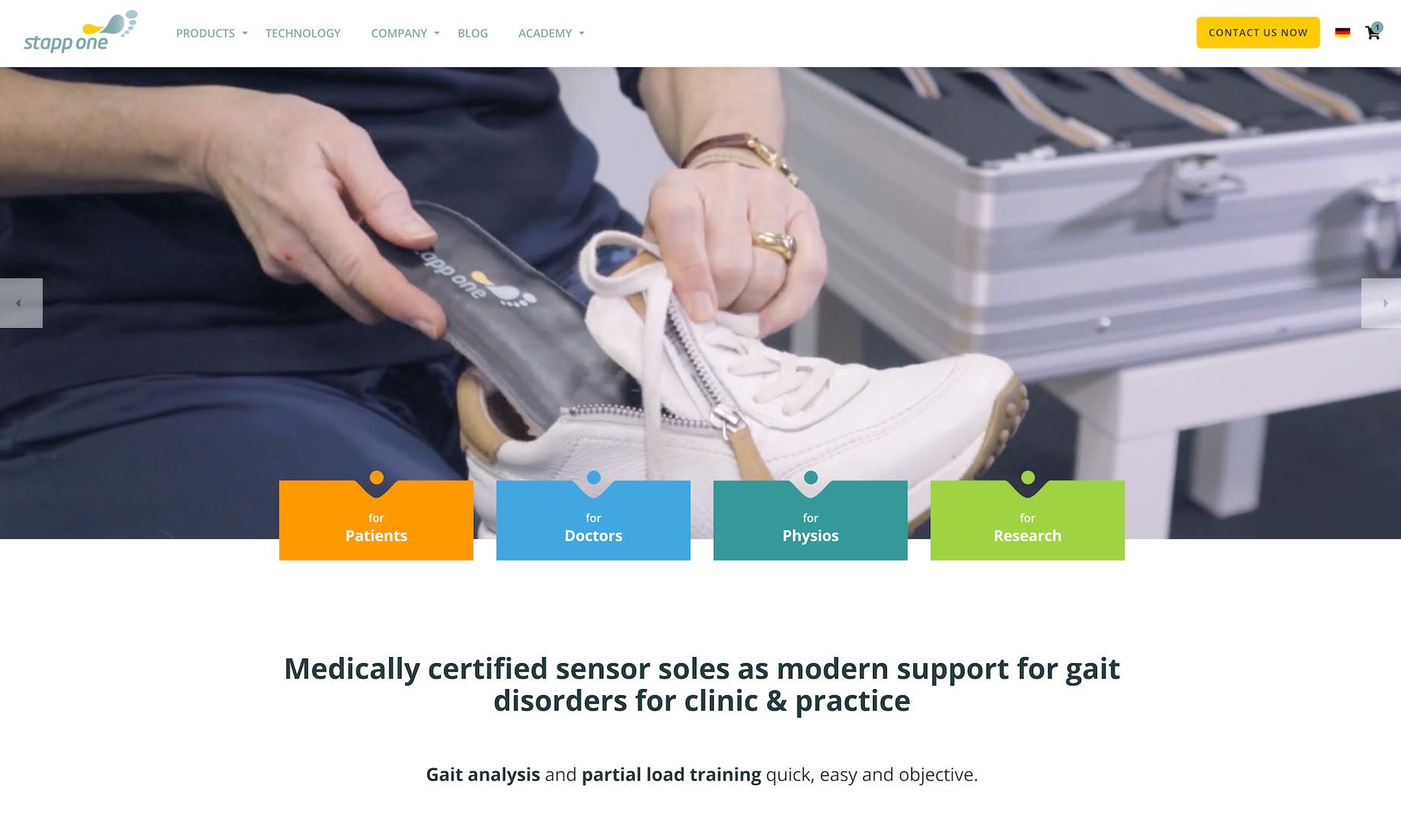Select the for Doctors tile
The image size is (1401, 840).
[x=593, y=521]
